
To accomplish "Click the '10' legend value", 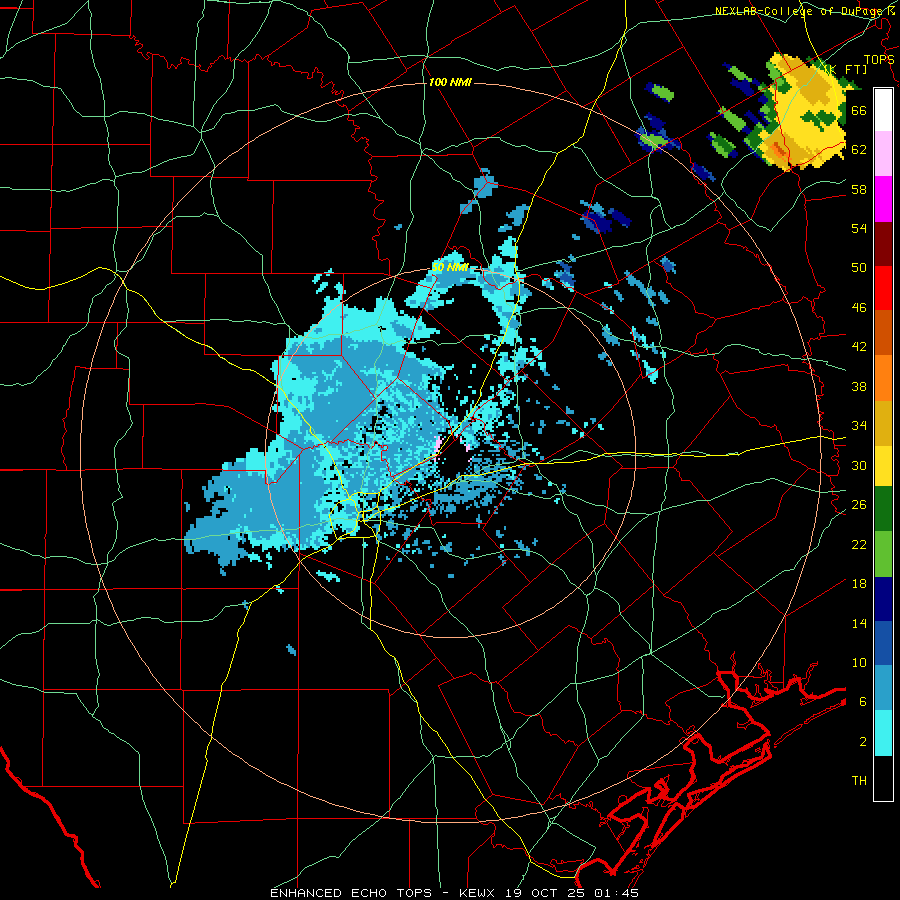I will [x=859, y=662].
